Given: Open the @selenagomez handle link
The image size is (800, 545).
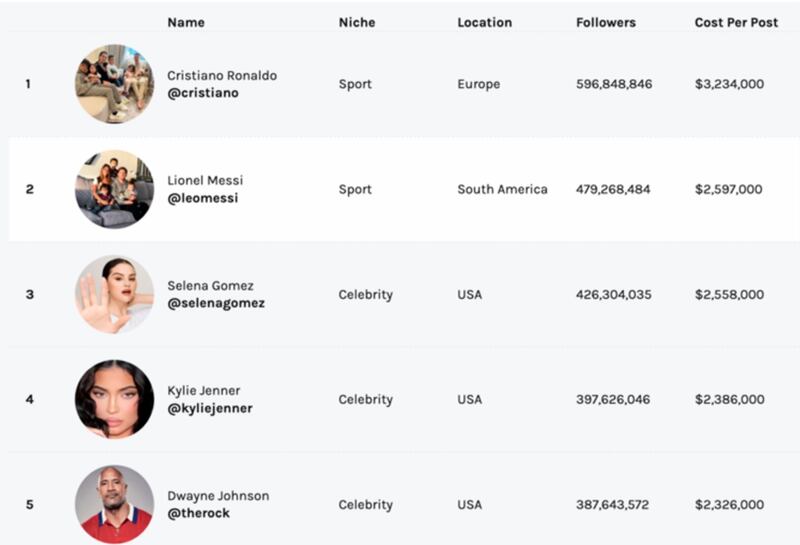Looking at the screenshot, I should click(216, 303).
